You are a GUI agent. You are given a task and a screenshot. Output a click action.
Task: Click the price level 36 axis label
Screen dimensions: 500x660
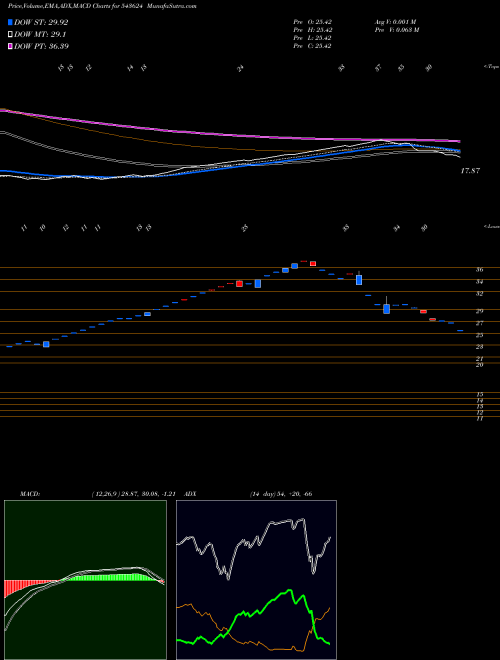tap(480, 270)
